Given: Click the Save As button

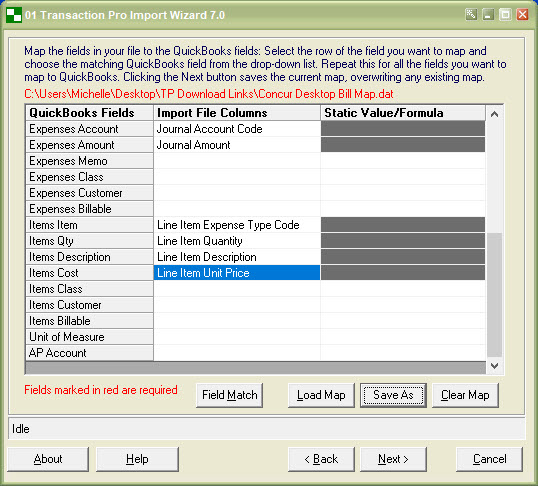Looking at the screenshot, I should (x=393, y=395).
